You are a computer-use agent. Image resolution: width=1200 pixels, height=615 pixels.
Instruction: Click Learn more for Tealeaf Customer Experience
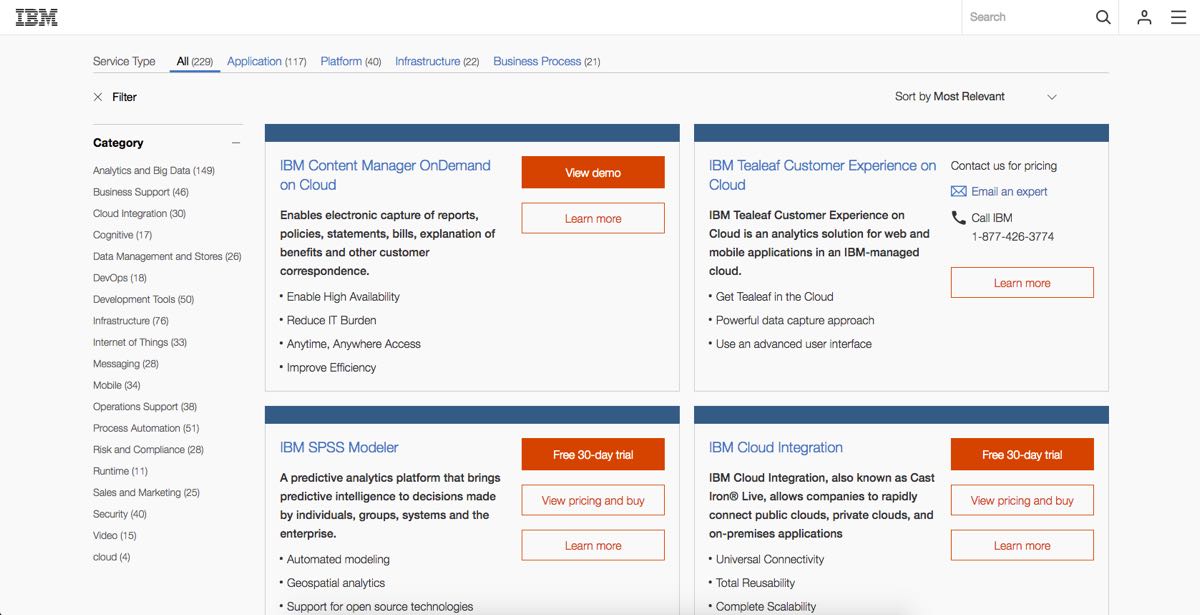point(1022,283)
